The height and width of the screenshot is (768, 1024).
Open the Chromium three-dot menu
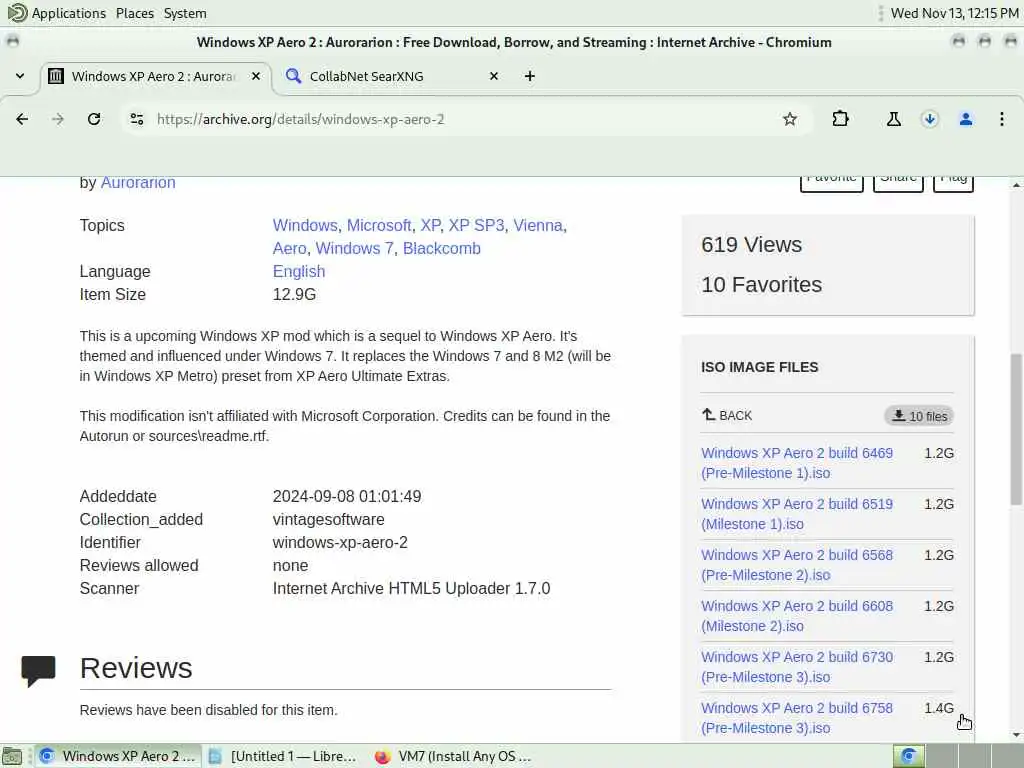(1002, 119)
